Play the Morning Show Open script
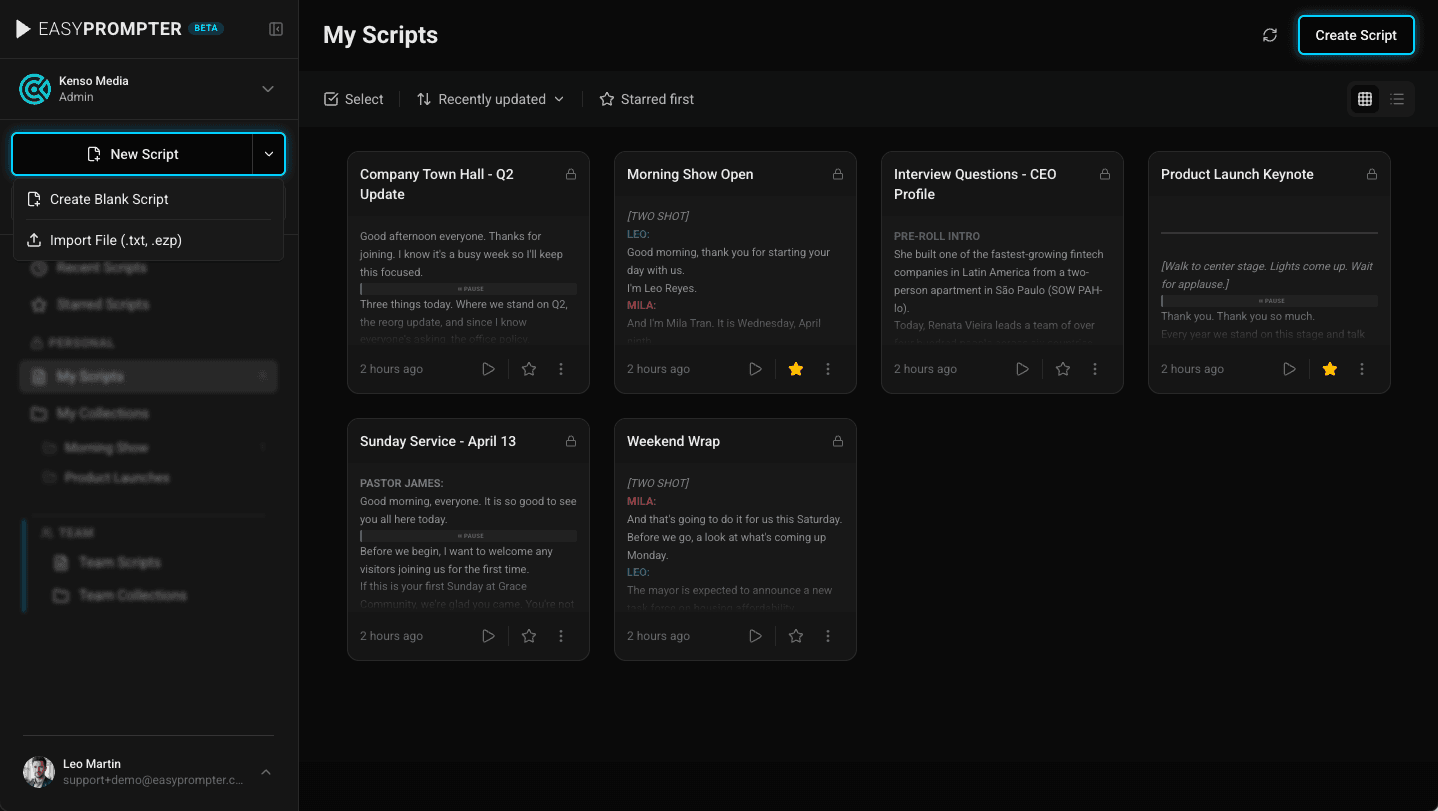Image resolution: width=1438 pixels, height=811 pixels. click(x=755, y=368)
